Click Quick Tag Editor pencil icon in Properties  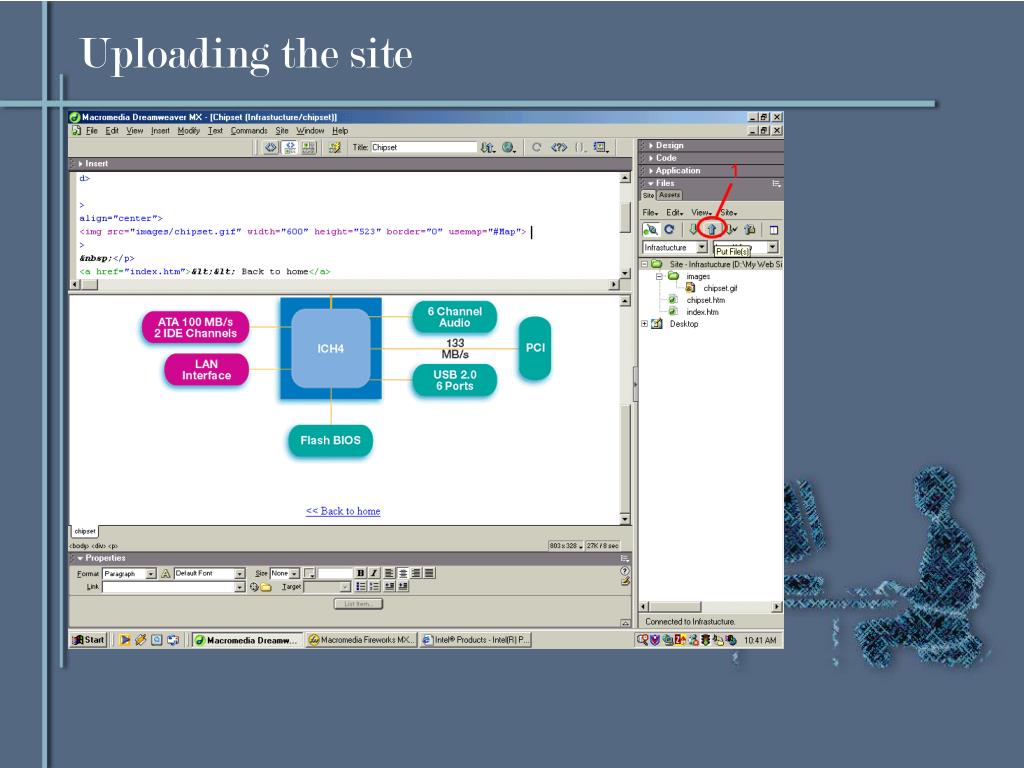click(x=625, y=581)
